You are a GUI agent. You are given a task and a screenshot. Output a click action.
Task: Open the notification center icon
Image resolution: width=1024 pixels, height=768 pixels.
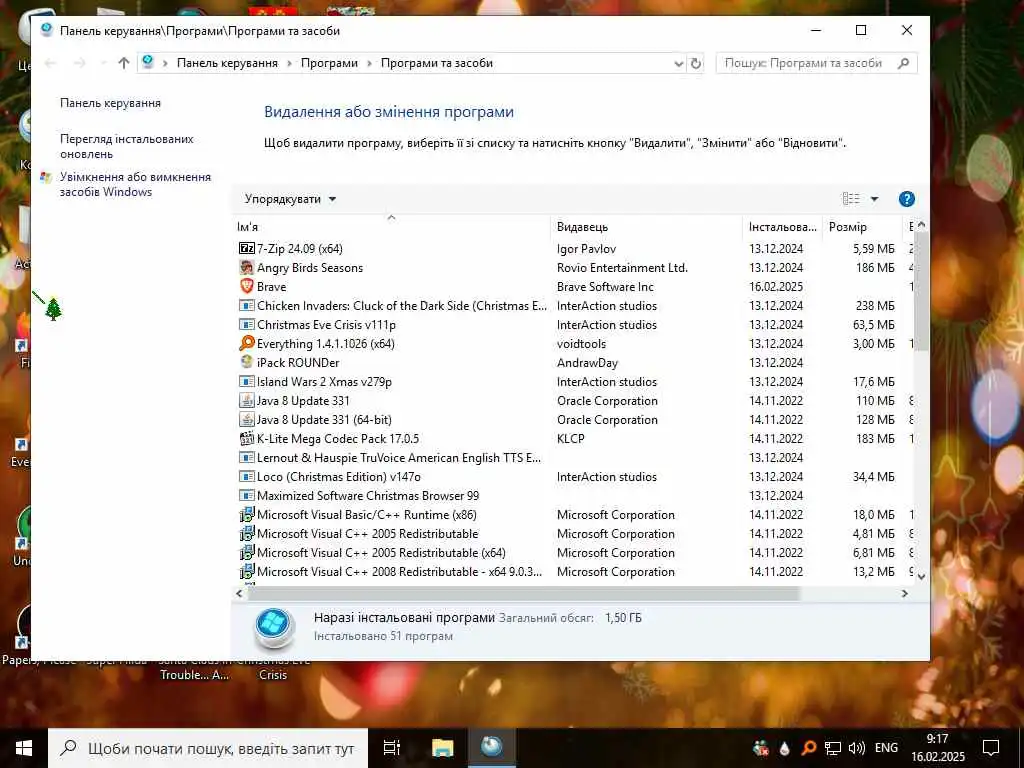(x=991, y=748)
